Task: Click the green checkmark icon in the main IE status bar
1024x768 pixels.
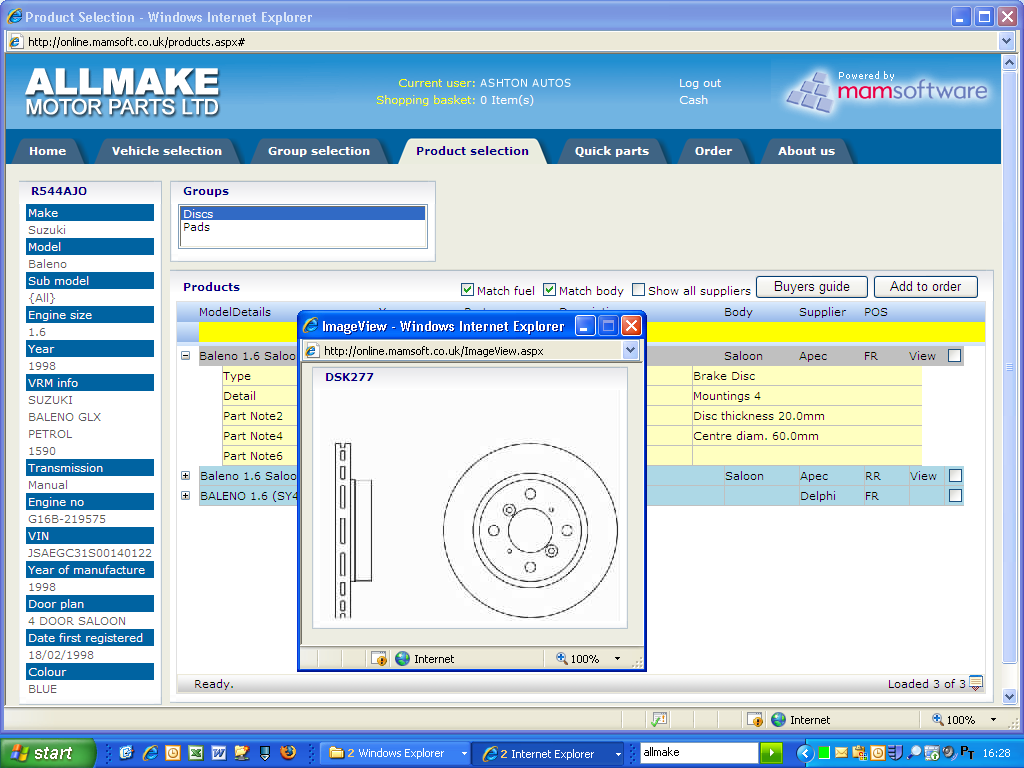Action: [x=659, y=720]
